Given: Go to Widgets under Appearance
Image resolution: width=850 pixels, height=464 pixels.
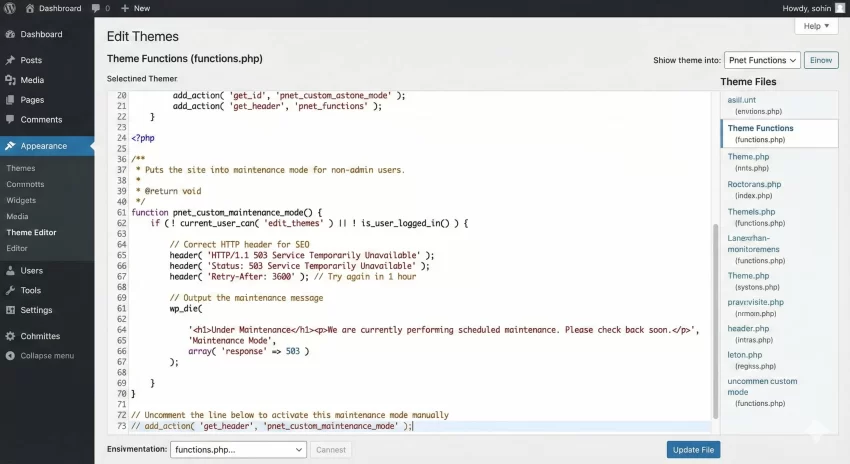Looking at the screenshot, I should (21, 200).
